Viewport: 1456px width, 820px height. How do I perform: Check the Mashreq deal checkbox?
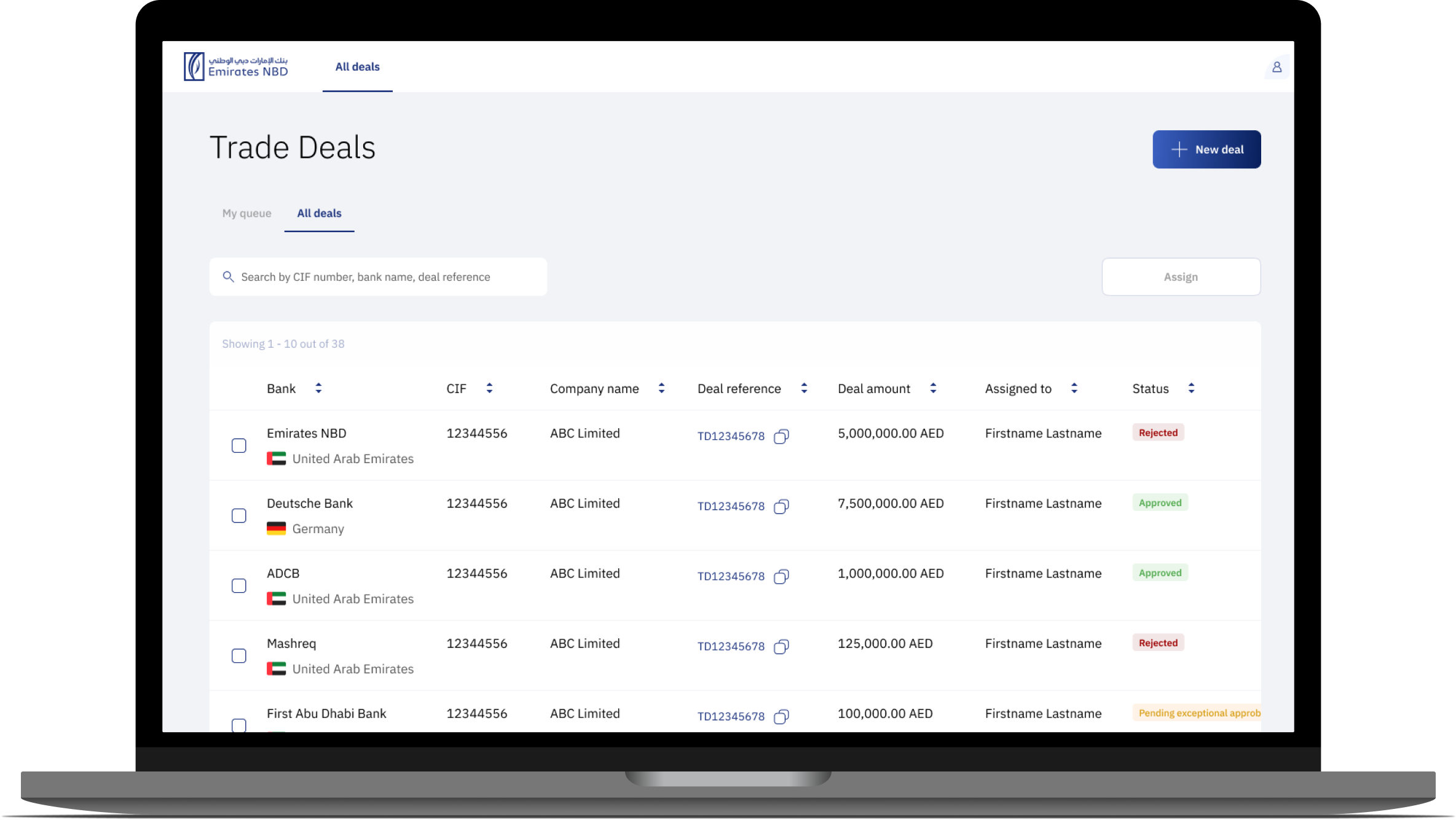tap(239, 656)
